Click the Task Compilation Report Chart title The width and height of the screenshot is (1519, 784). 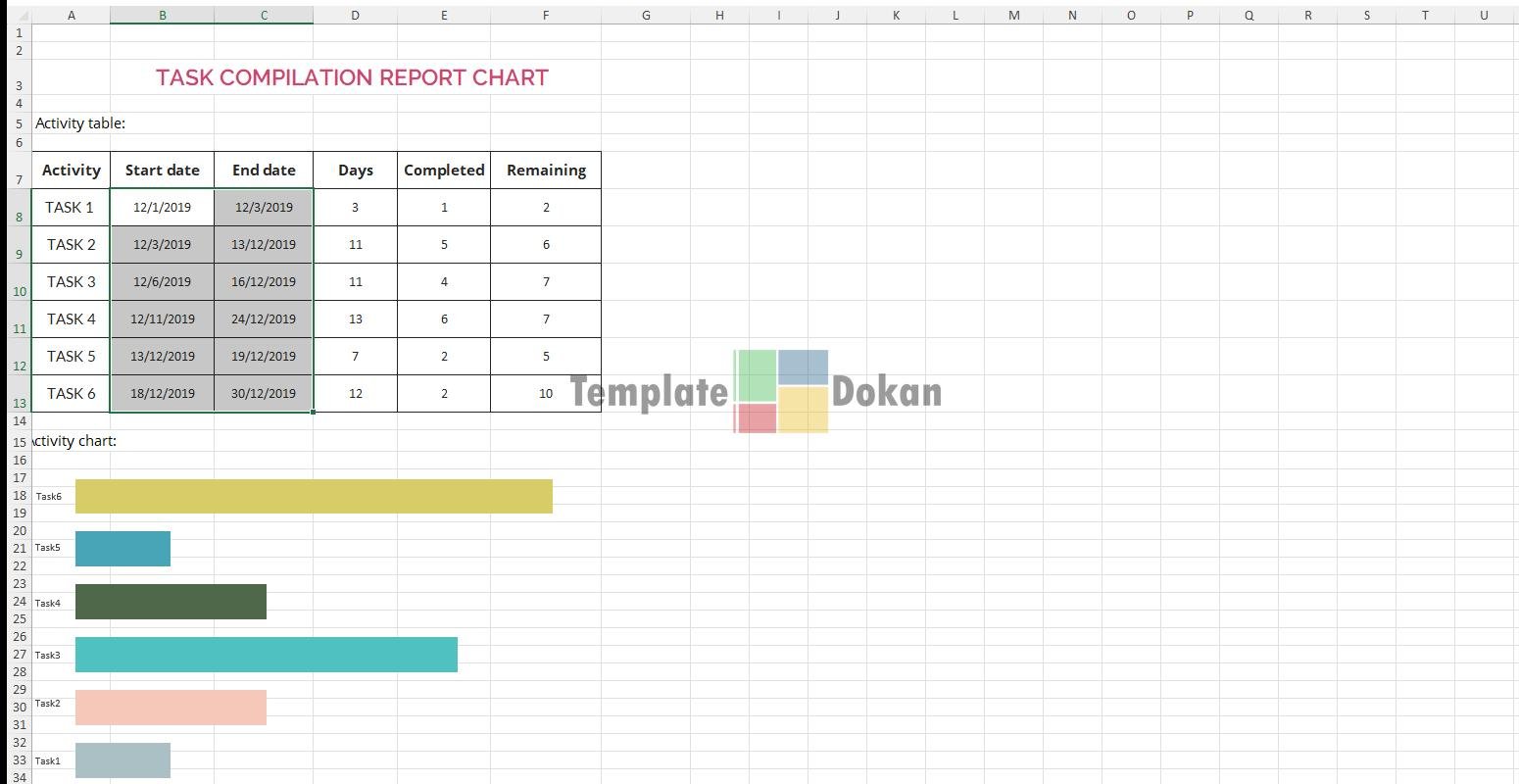(352, 78)
